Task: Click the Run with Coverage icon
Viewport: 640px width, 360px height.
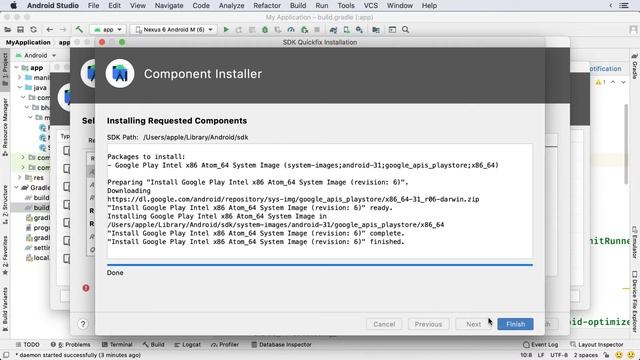Action: pyautogui.click(x=278, y=29)
